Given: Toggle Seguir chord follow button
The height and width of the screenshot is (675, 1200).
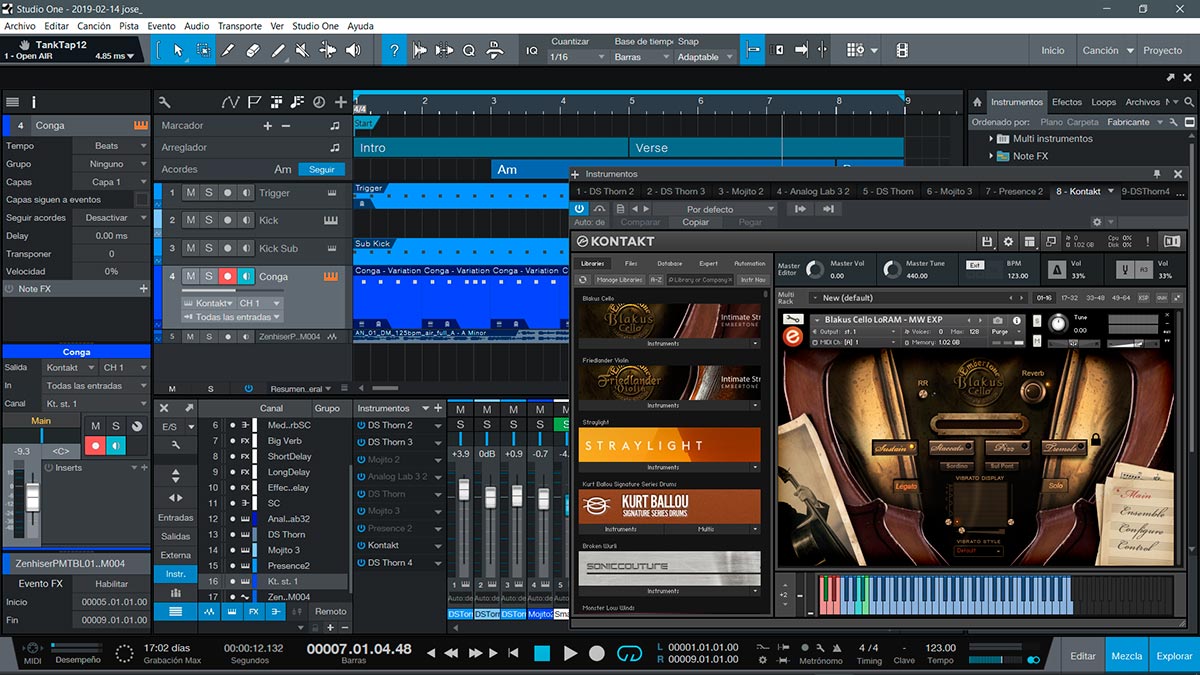Looking at the screenshot, I should point(322,169).
